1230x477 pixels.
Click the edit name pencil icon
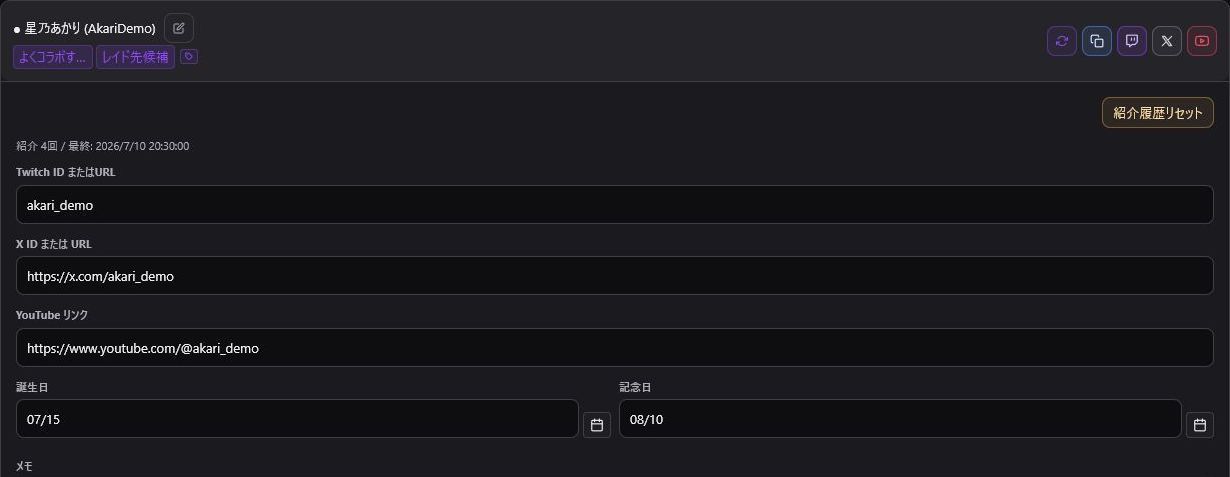tap(179, 28)
